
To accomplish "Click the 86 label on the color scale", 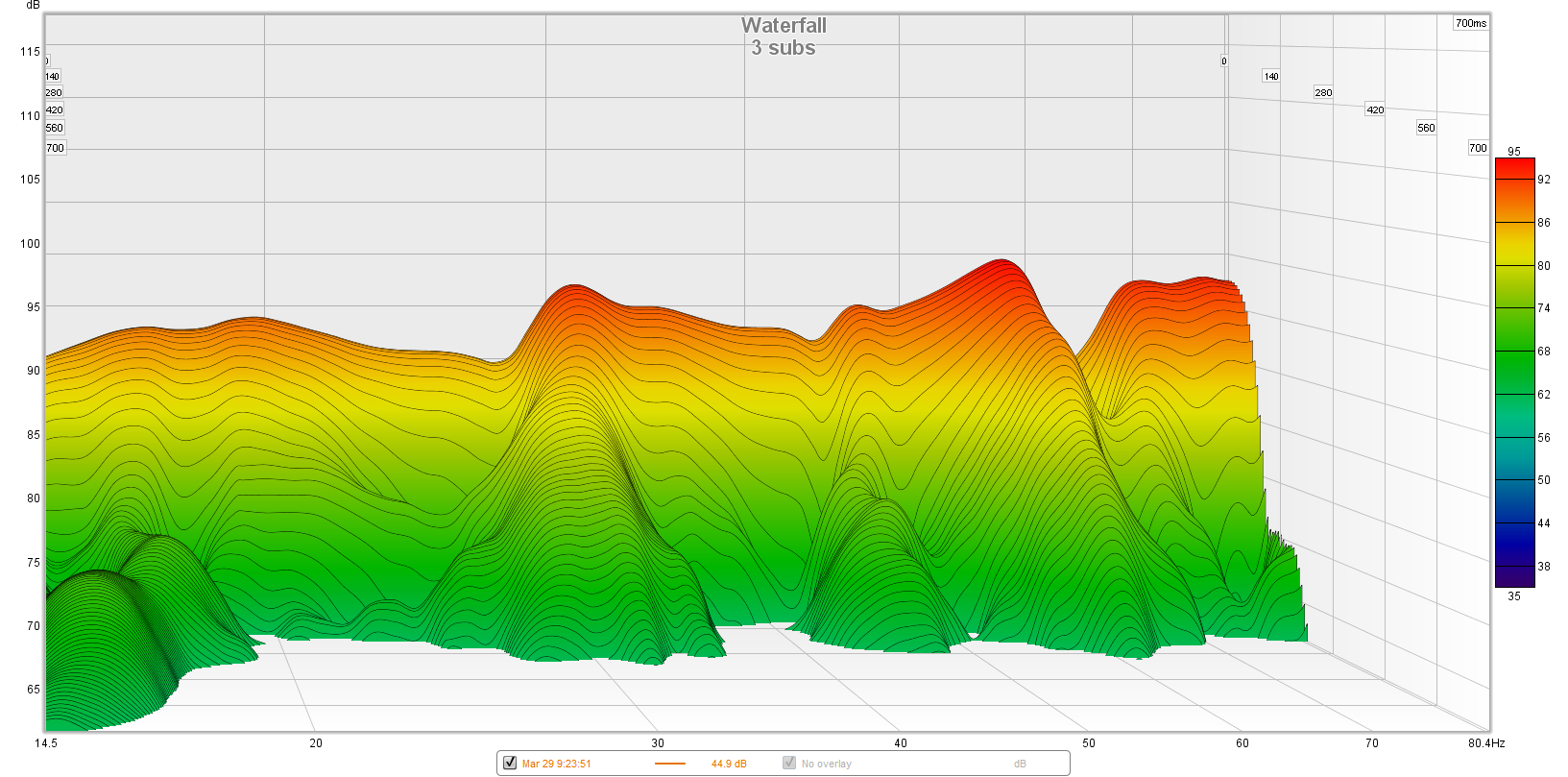I will tap(1544, 223).
